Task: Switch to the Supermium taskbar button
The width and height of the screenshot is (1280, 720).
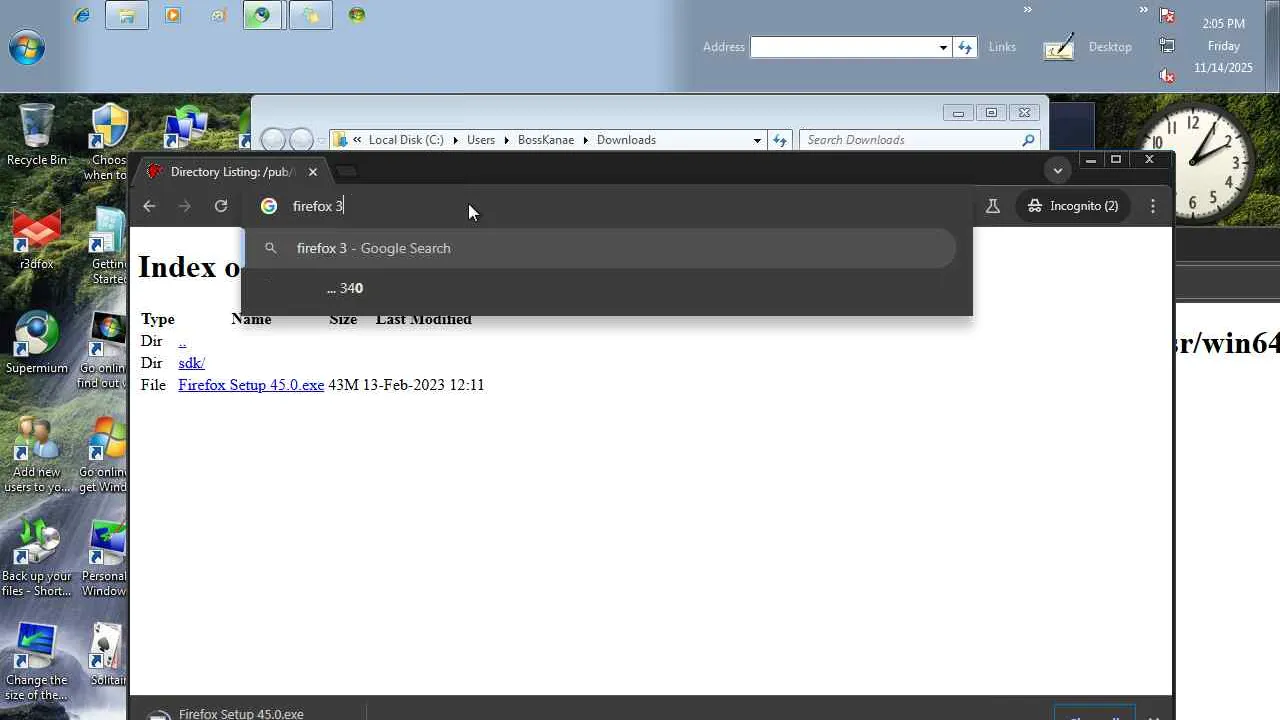Action: (x=262, y=15)
